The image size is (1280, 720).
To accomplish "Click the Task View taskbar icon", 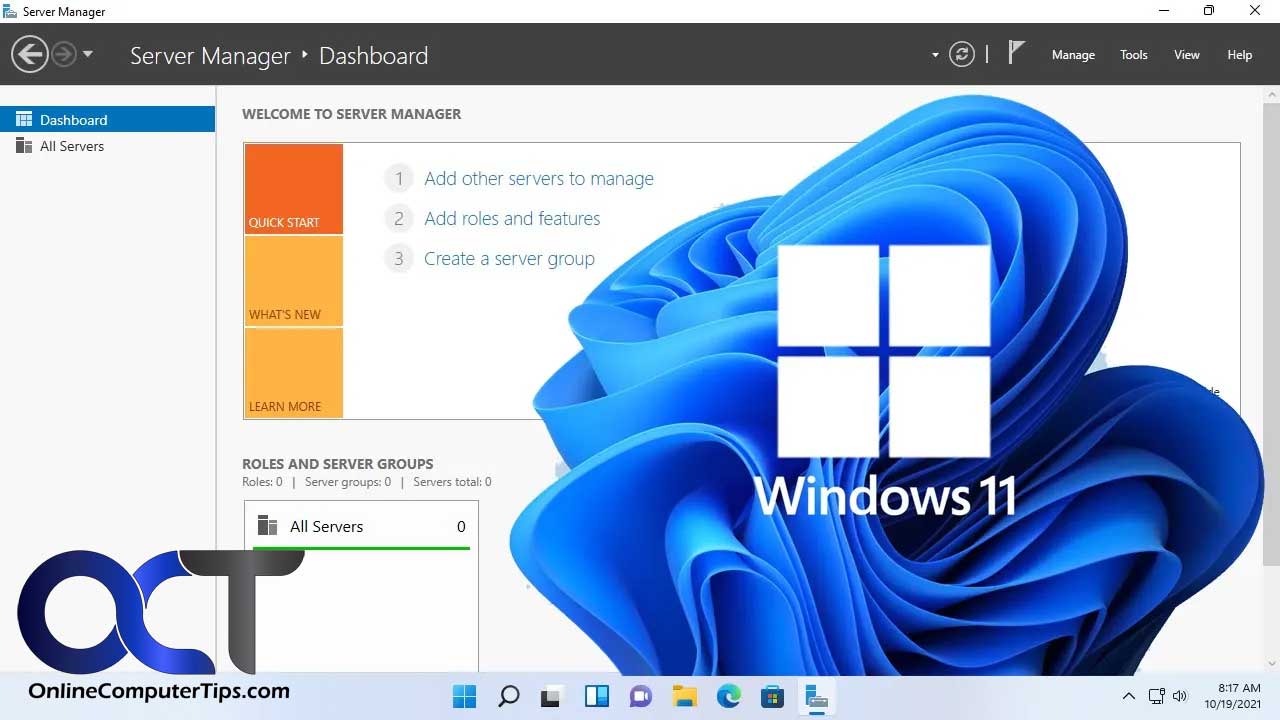I will coord(552,696).
